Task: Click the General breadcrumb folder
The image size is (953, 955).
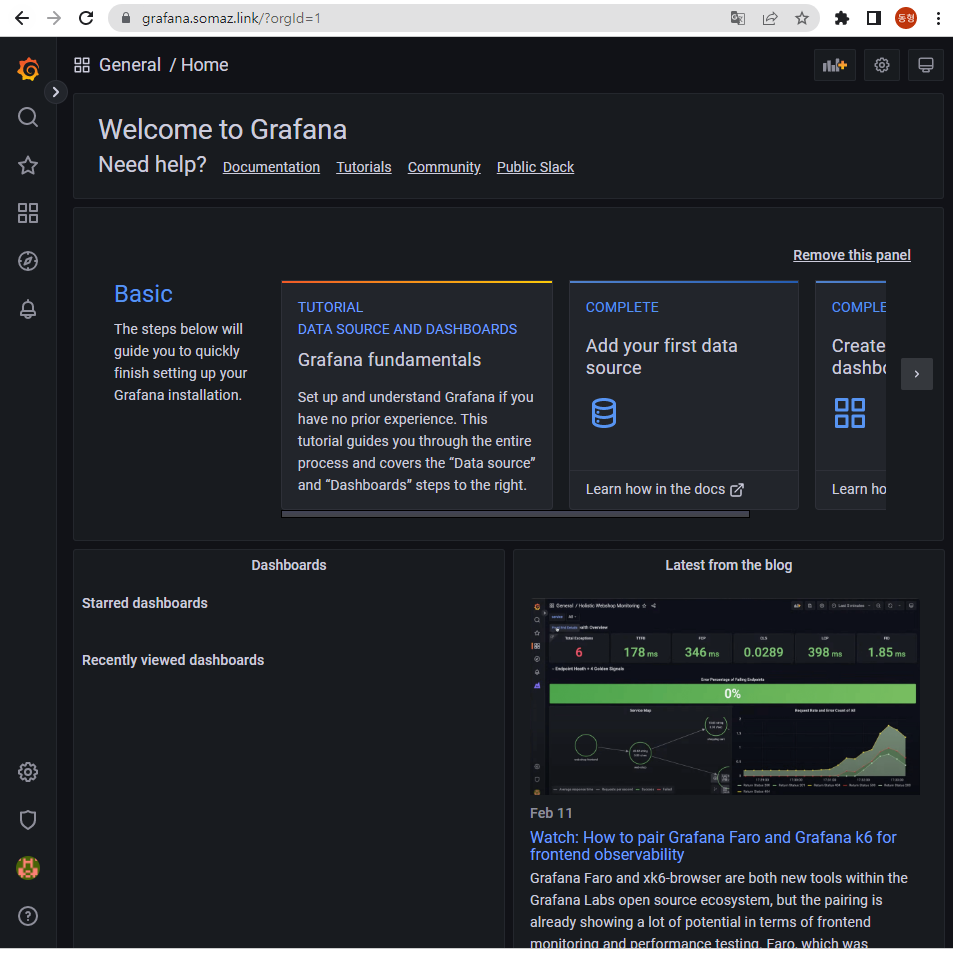Action: click(130, 65)
